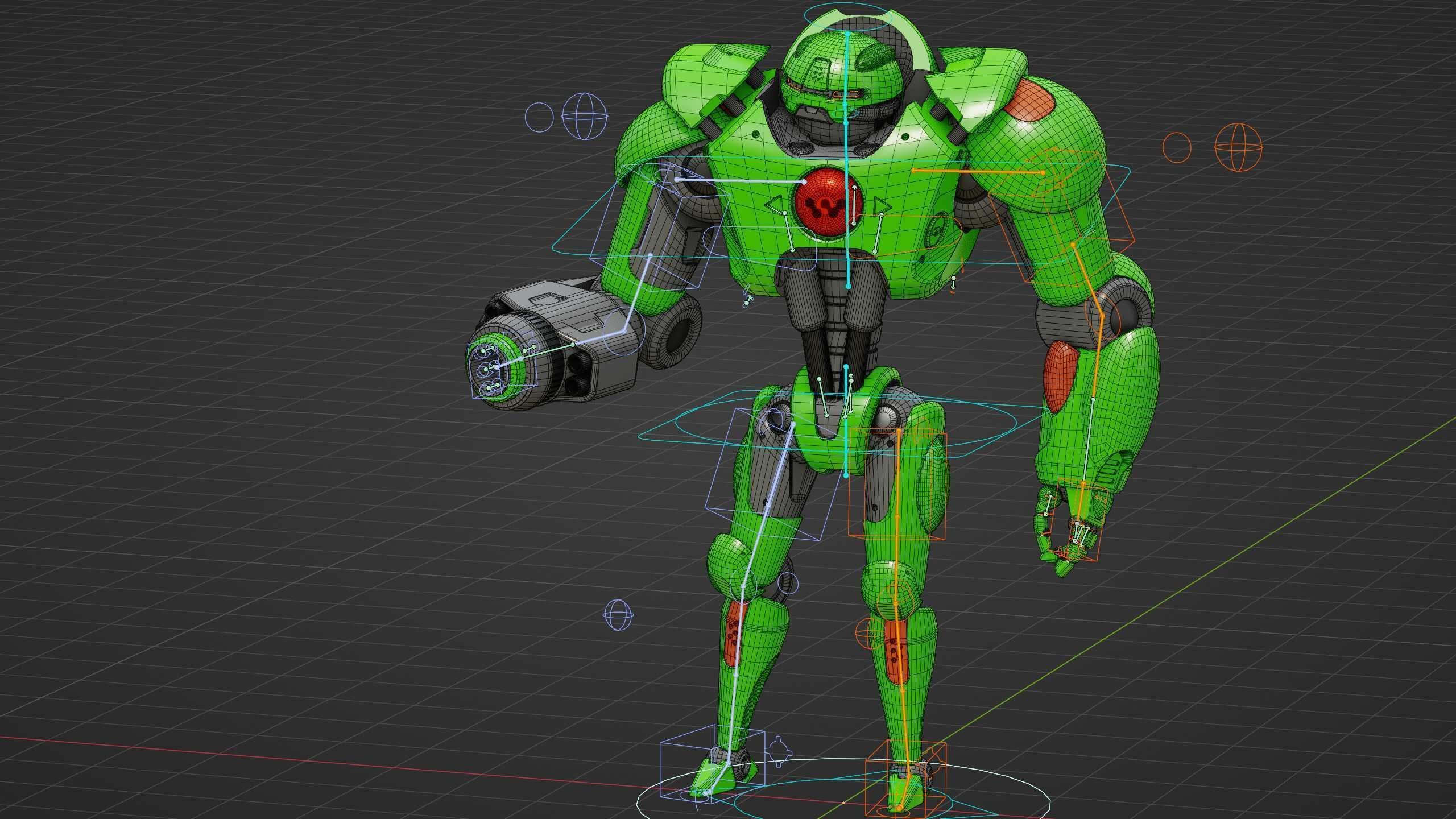The height and width of the screenshot is (819, 1456).
Task: Select orange wireframe sphere control beside the orange shoulder
Action: [1238, 147]
